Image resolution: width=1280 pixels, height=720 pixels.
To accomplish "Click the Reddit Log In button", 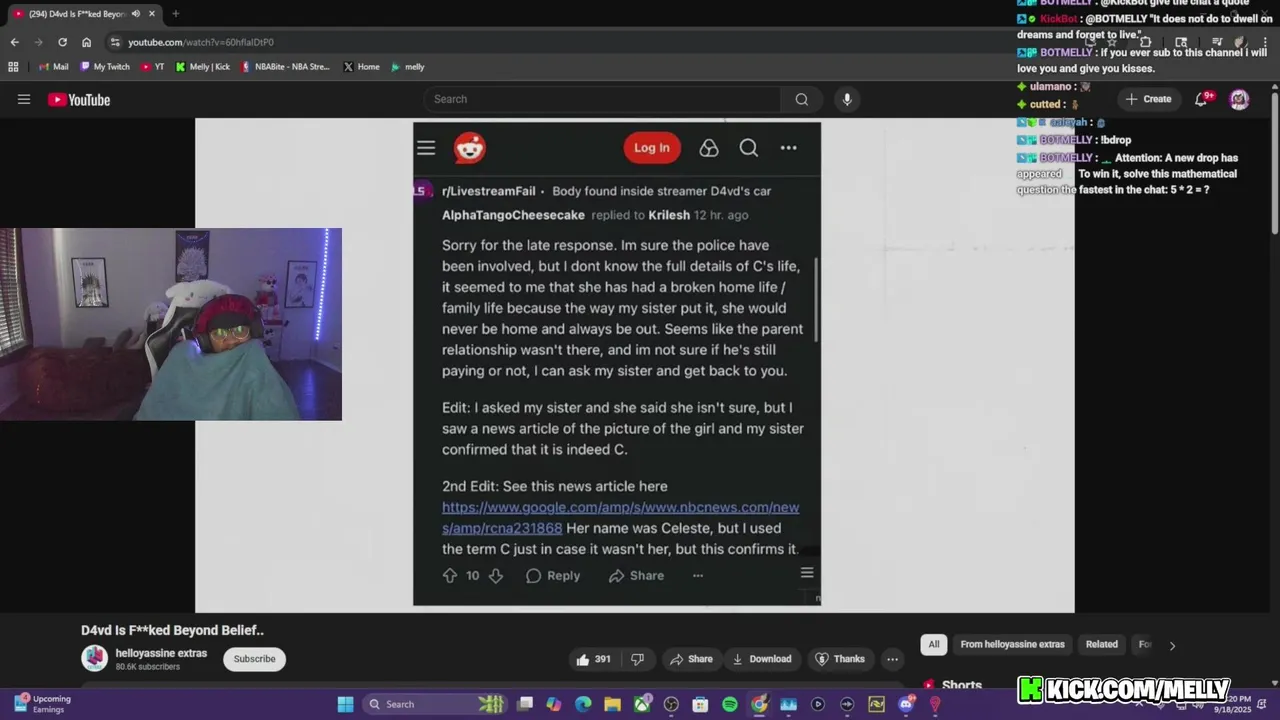I will click(x=652, y=148).
